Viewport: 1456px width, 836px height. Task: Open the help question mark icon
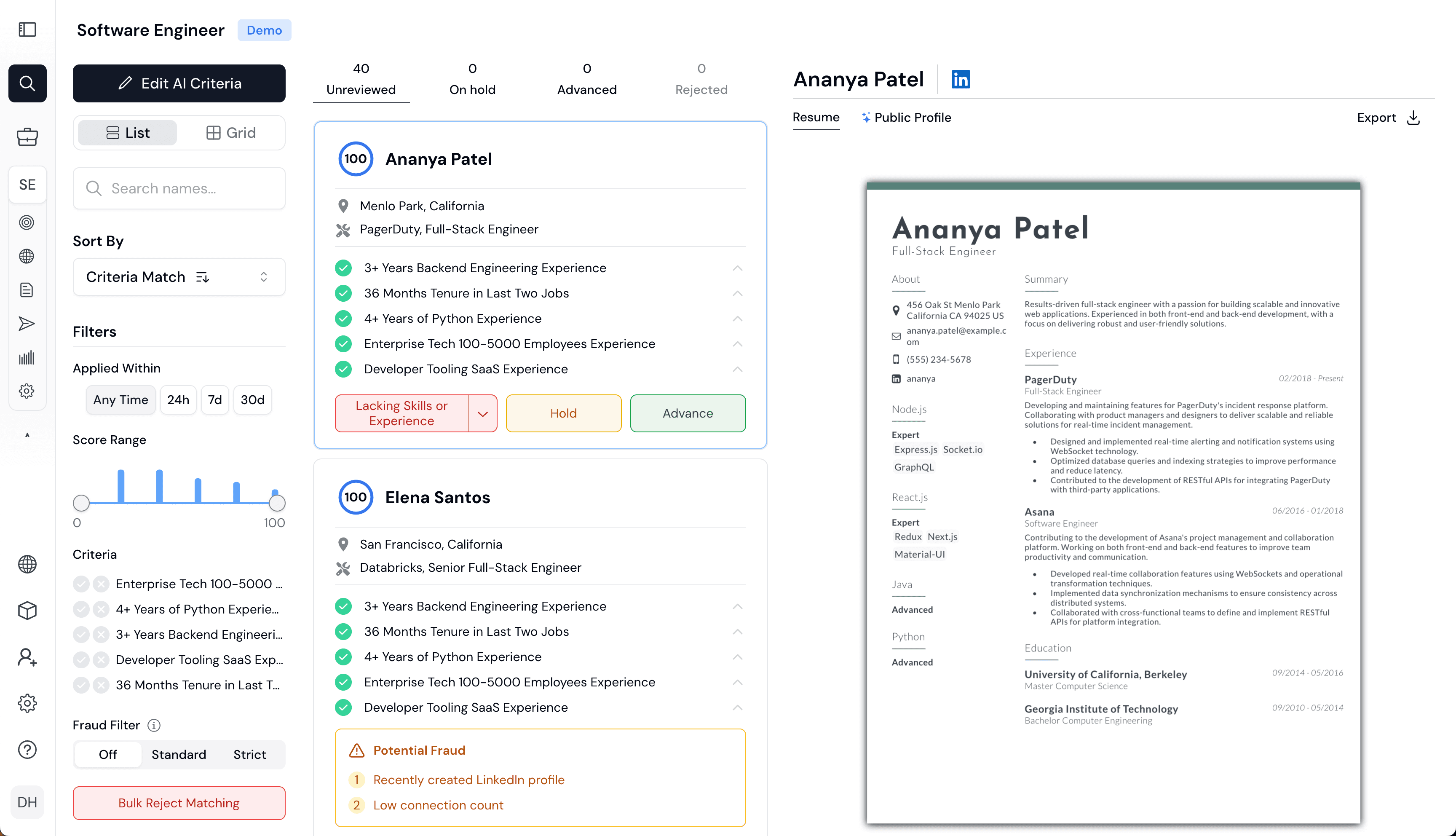pyautogui.click(x=27, y=749)
